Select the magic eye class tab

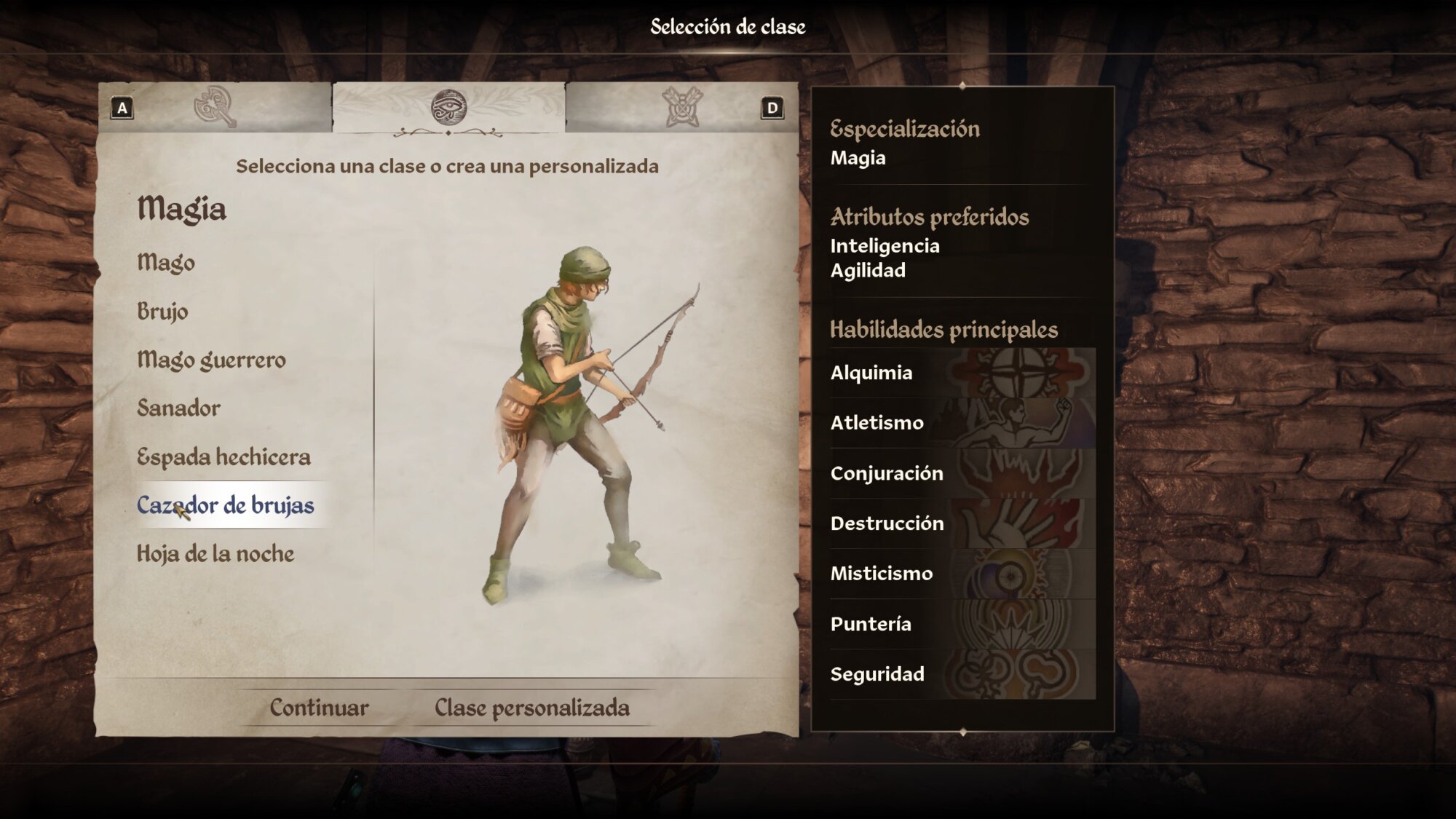(448, 107)
